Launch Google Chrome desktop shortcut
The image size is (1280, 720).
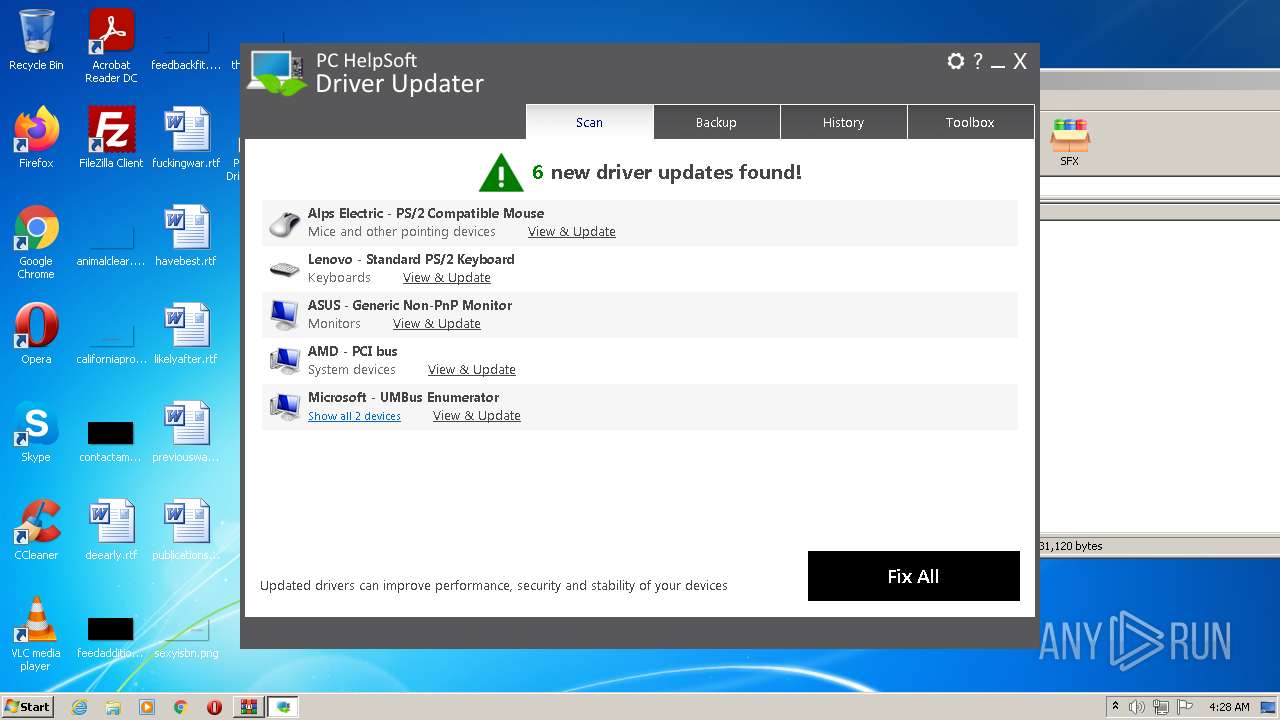(36, 242)
